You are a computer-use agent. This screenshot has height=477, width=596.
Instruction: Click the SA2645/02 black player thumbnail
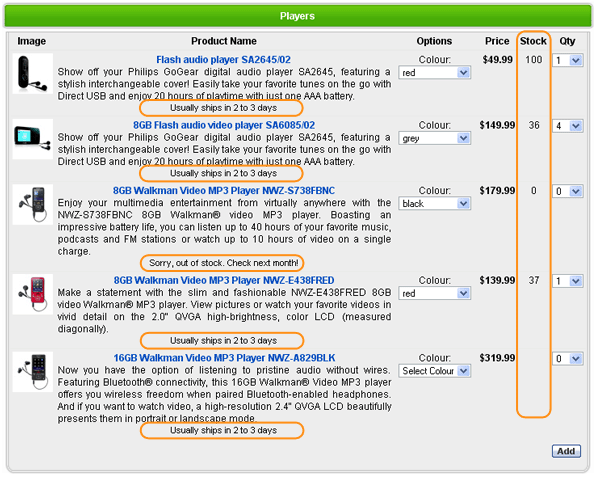(33, 73)
